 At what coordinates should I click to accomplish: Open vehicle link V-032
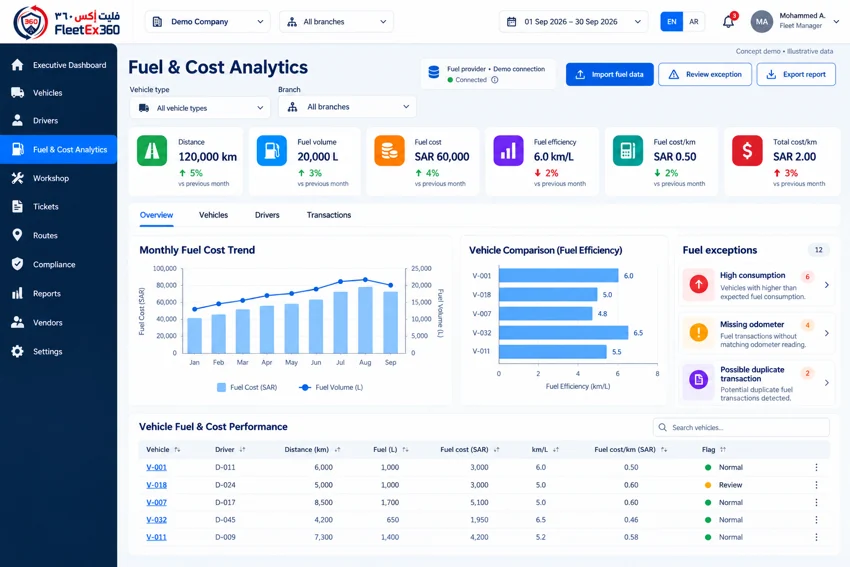(x=157, y=520)
